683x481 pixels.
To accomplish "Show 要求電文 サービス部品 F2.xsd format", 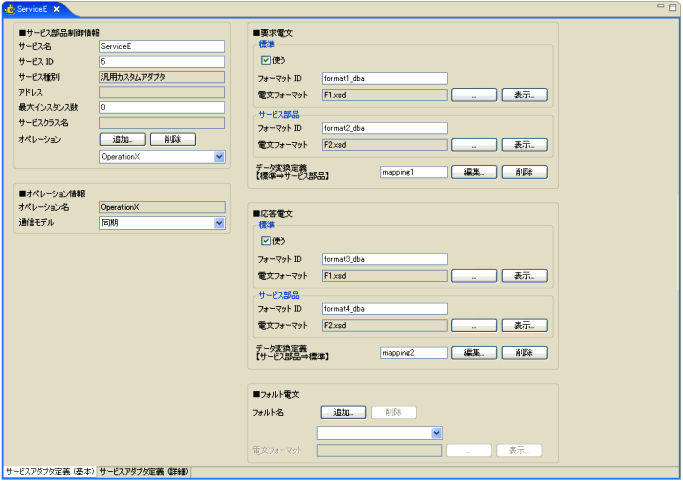I will [x=524, y=145].
